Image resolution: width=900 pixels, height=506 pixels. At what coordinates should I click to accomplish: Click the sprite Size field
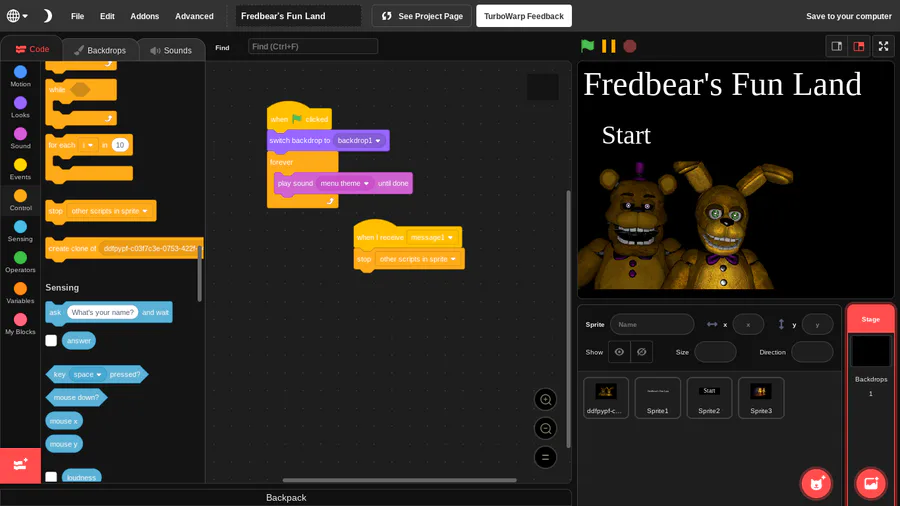pyautogui.click(x=715, y=352)
